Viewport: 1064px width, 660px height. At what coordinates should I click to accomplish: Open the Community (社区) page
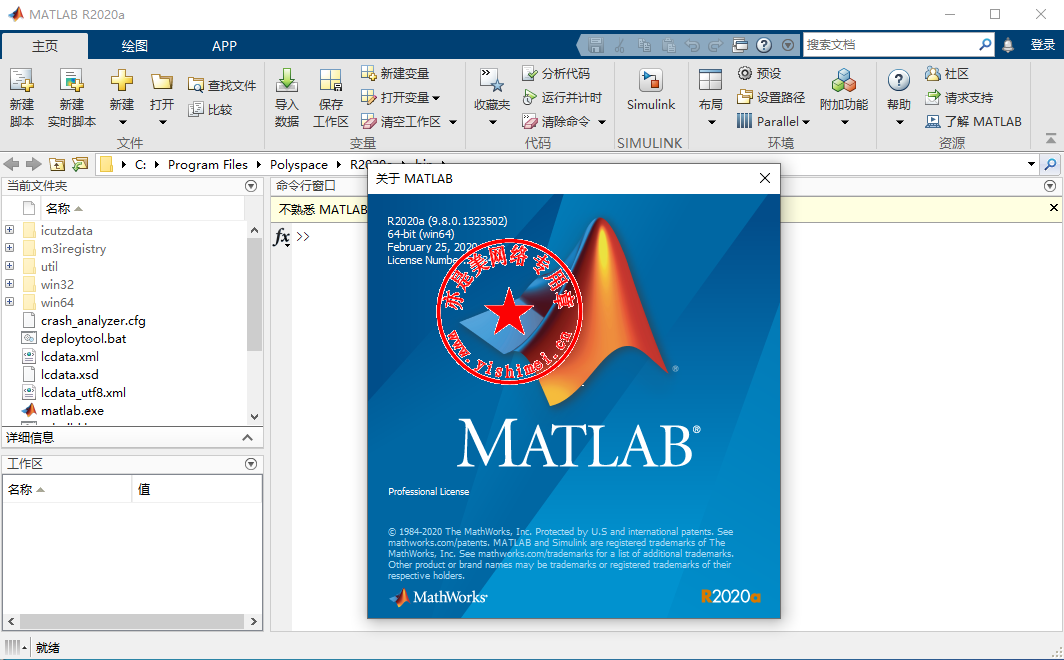(947, 73)
